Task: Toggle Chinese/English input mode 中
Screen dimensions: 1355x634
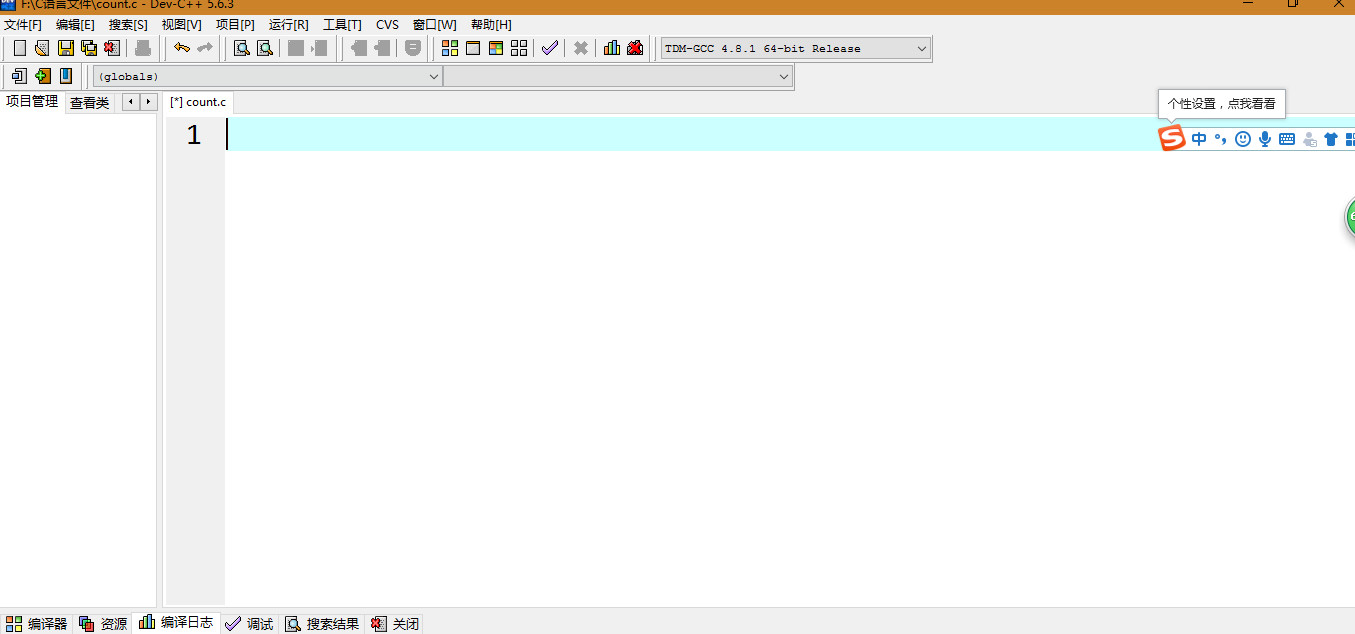Action: tap(1199, 139)
